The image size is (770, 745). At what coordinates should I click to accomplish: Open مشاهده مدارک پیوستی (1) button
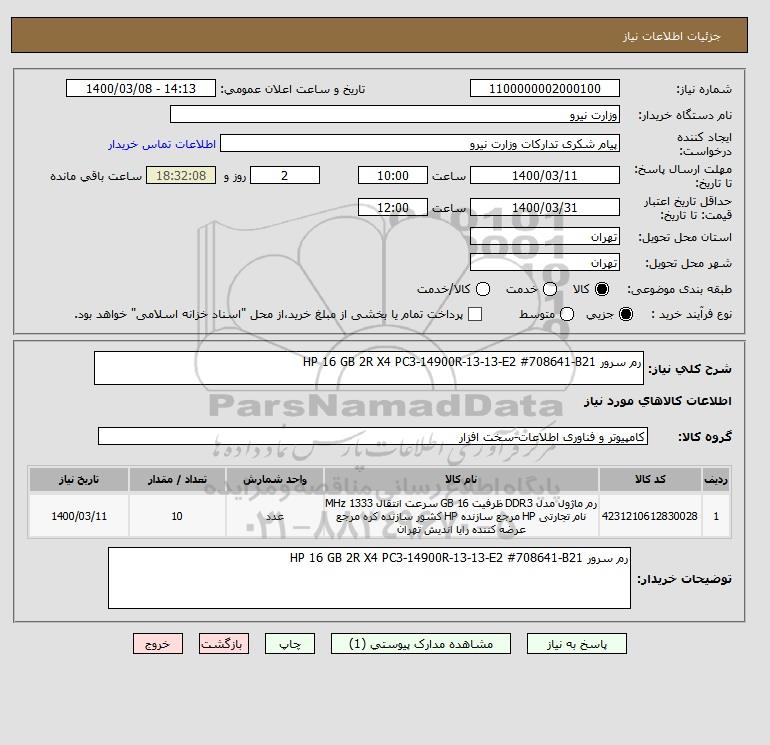[421, 643]
